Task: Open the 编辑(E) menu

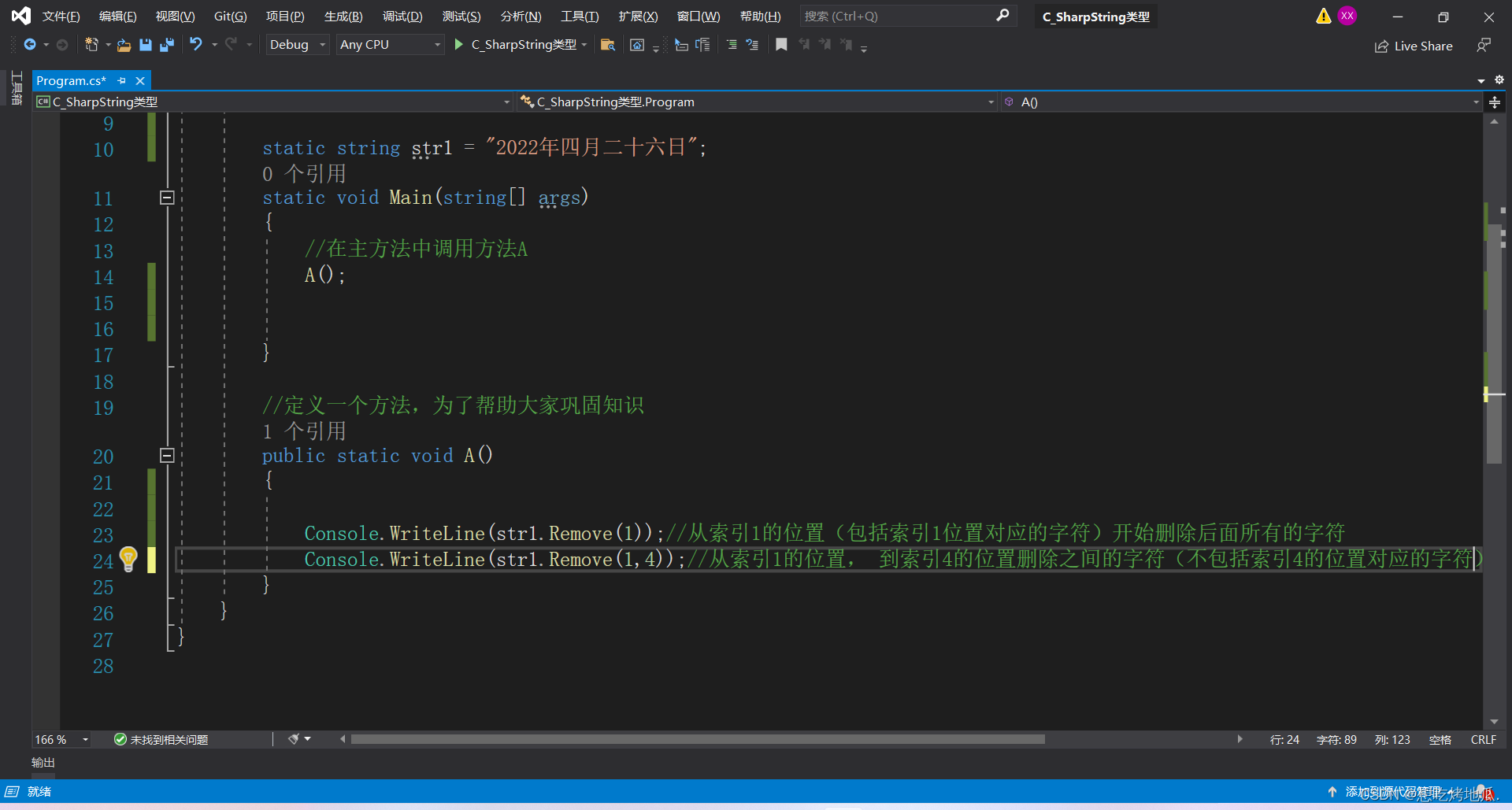Action: (x=118, y=17)
